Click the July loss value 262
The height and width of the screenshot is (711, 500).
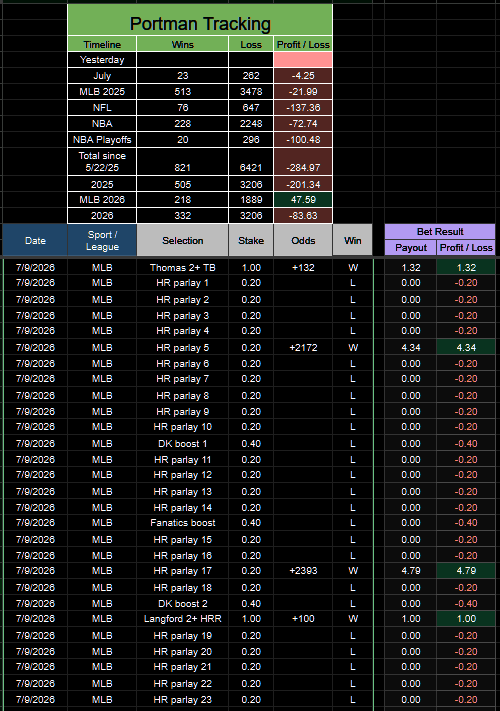point(251,76)
